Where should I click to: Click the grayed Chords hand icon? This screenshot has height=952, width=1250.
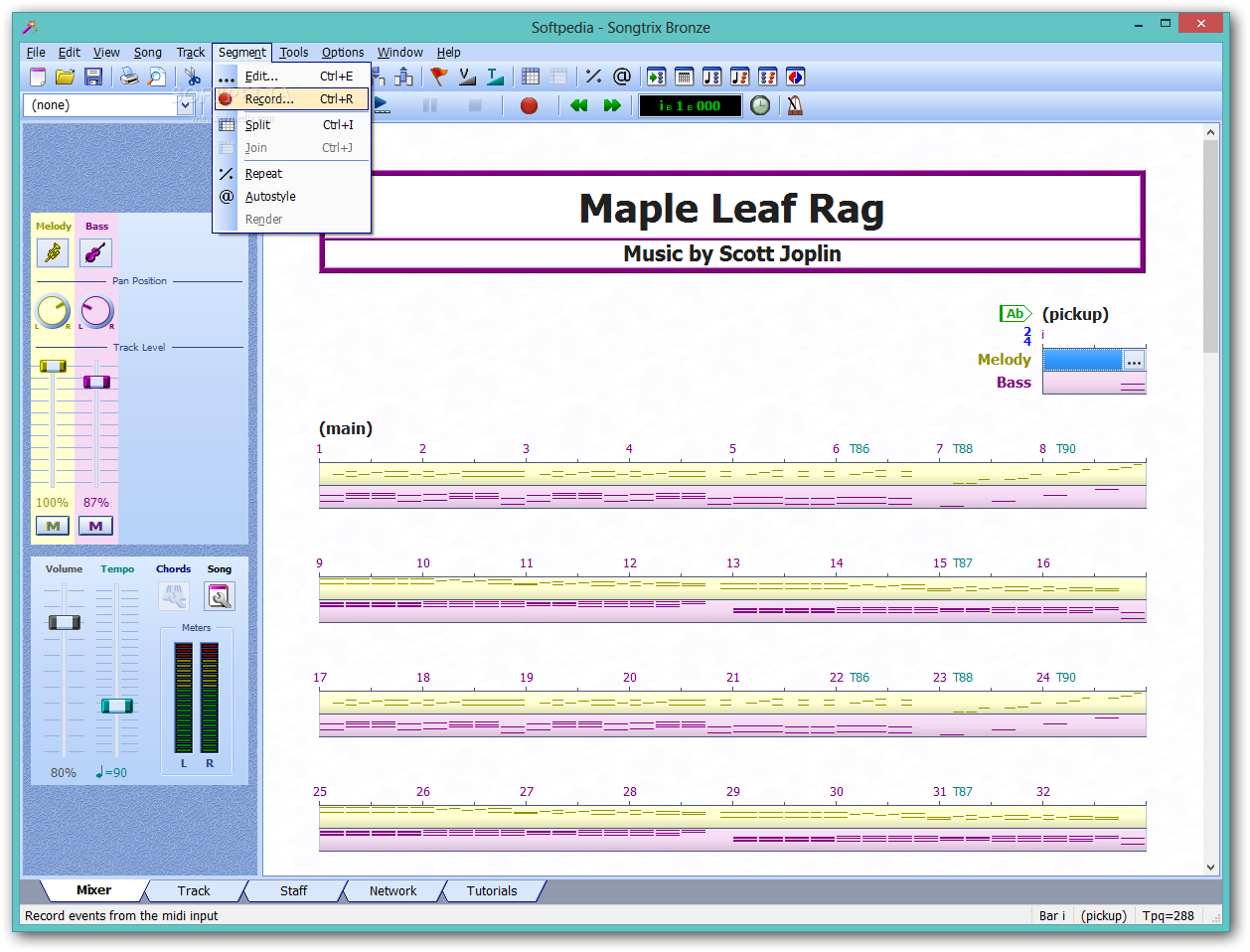pos(174,596)
